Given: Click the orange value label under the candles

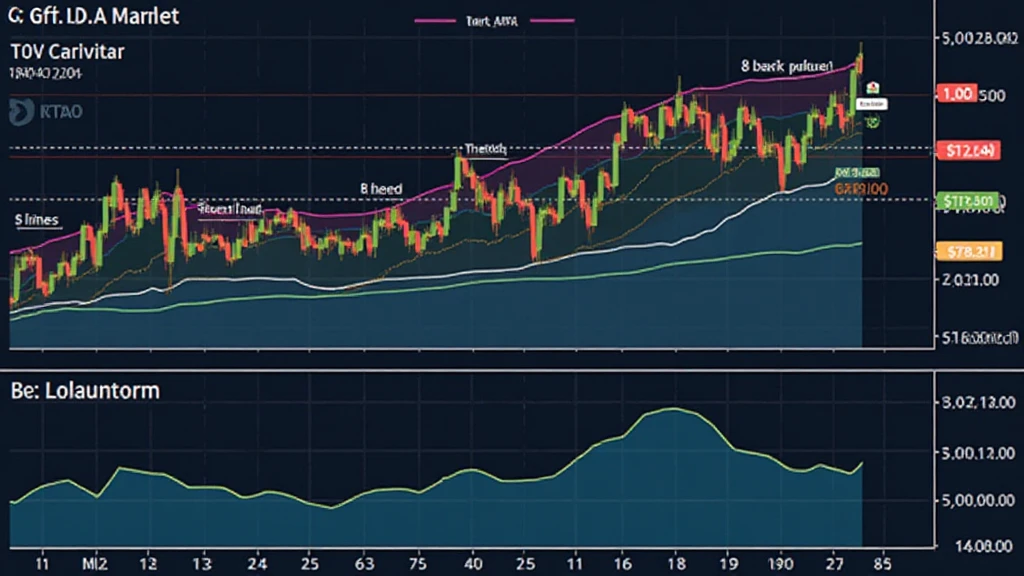Looking at the screenshot, I should coord(862,187).
